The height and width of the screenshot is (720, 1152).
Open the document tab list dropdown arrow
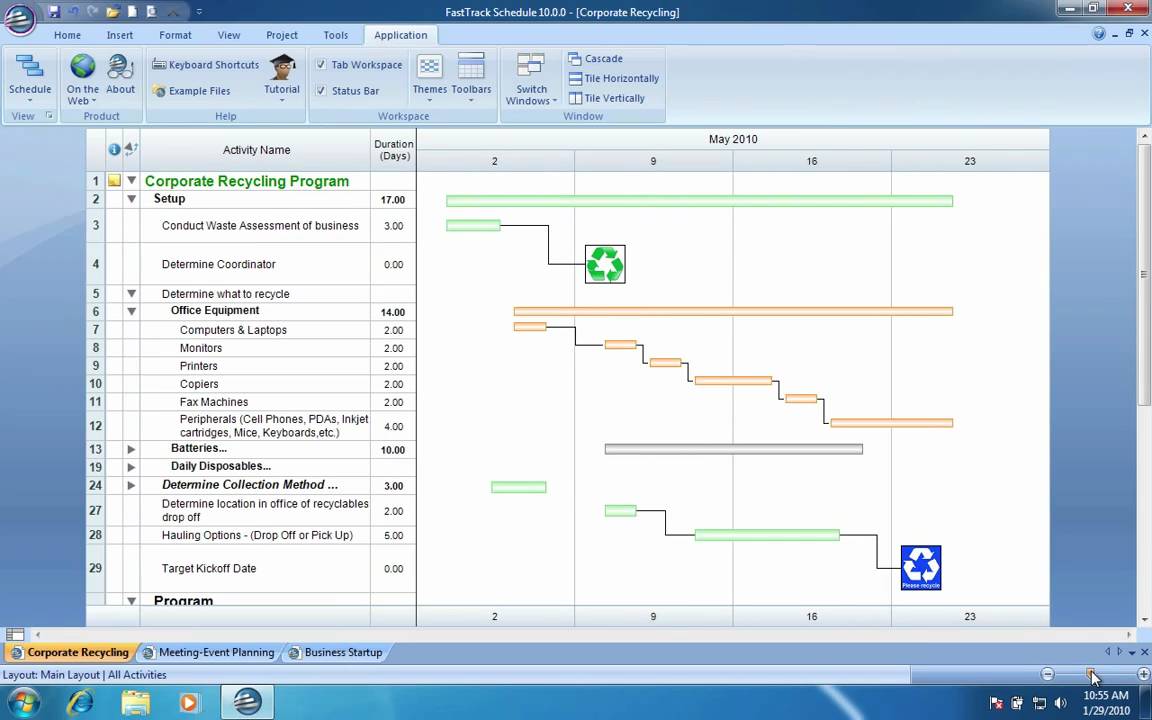[x=1132, y=652]
